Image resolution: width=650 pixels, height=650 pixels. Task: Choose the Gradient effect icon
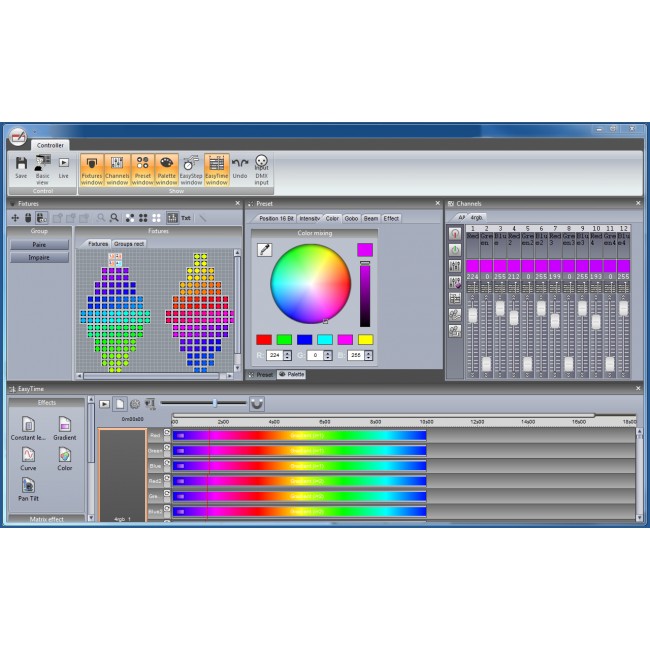65,425
